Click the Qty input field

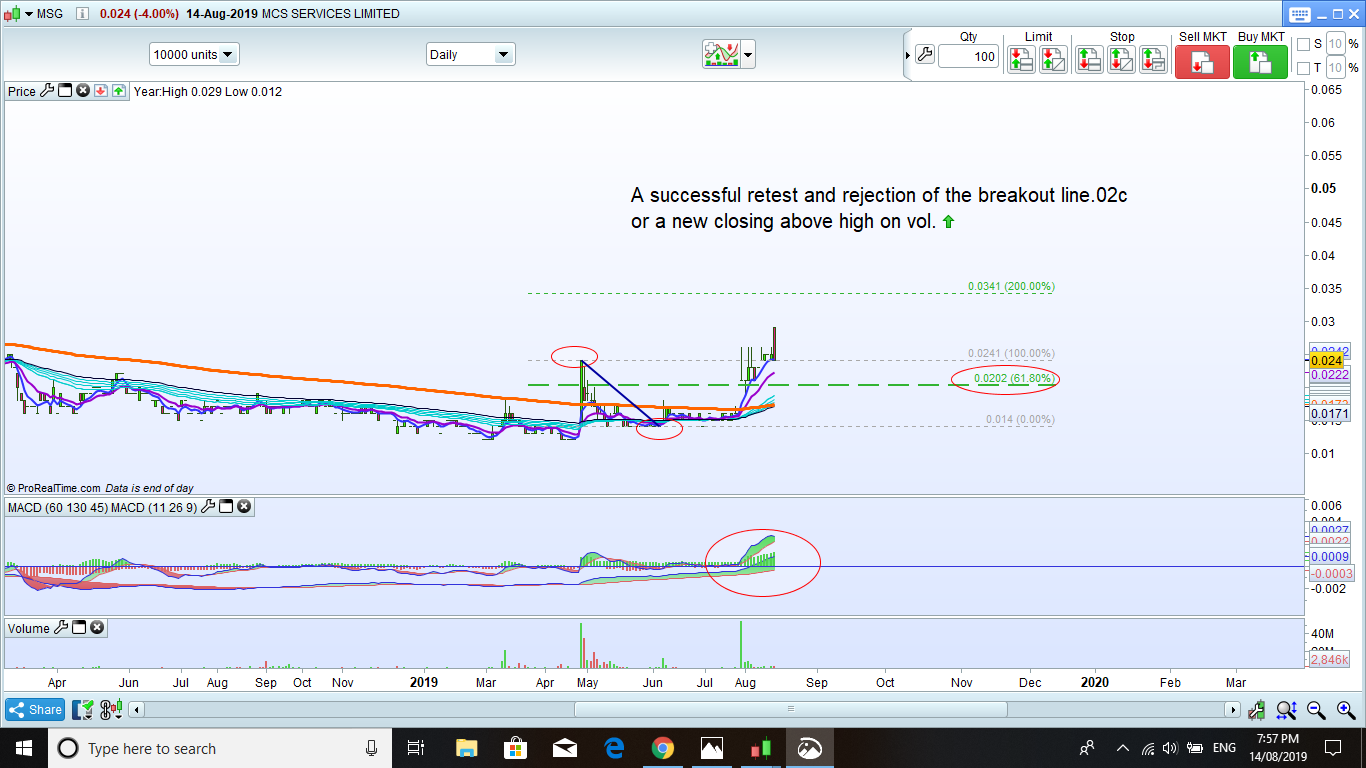(x=969, y=56)
